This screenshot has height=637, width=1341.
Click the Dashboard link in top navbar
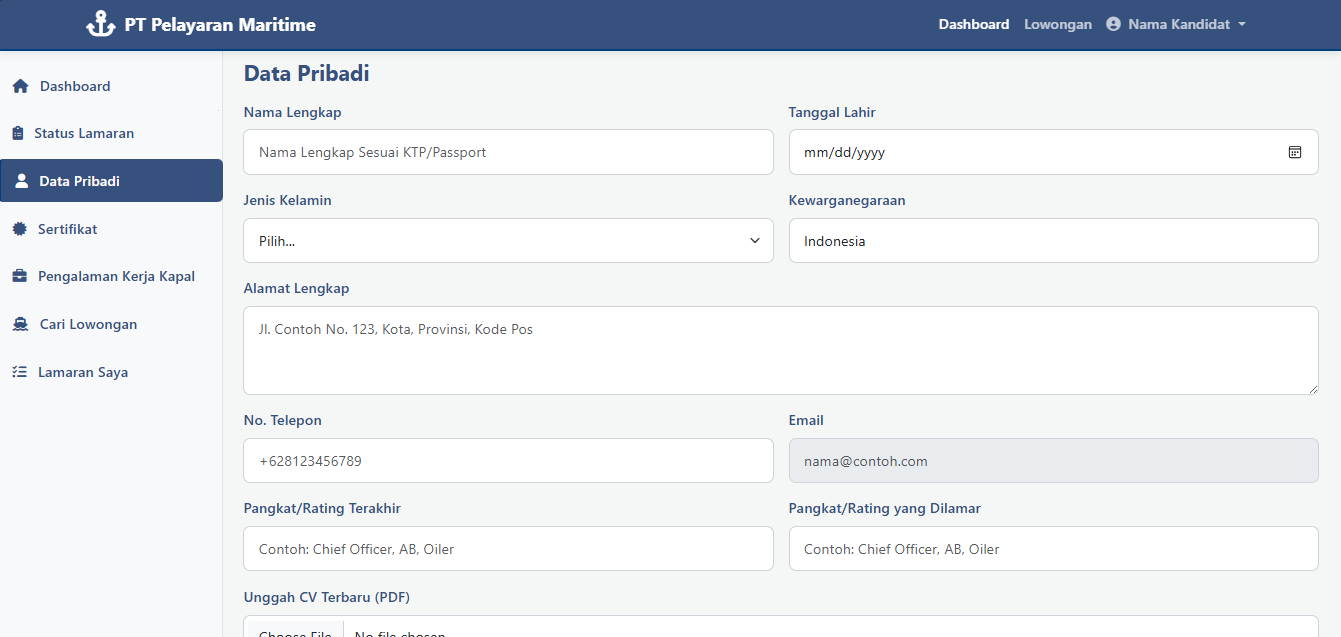coord(973,24)
